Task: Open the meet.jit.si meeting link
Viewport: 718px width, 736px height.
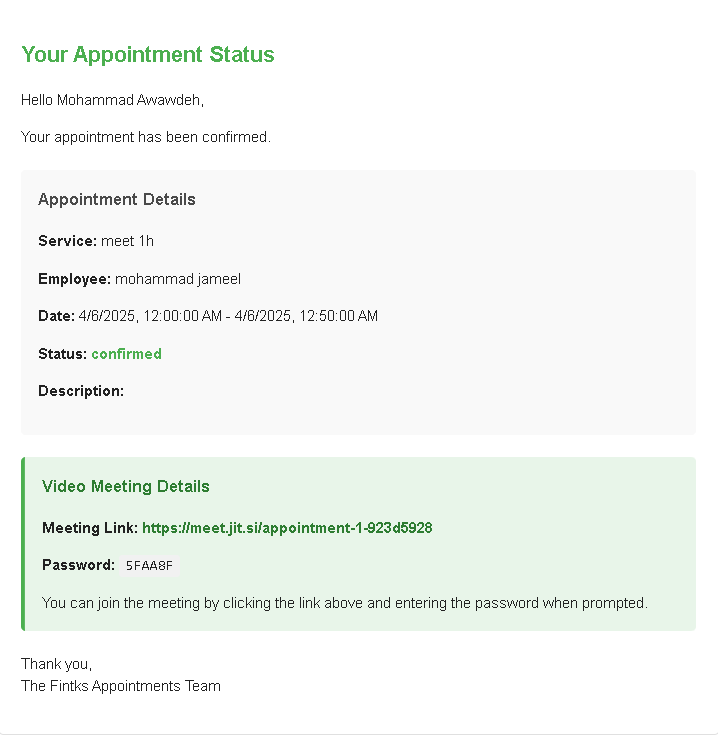Action: (x=287, y=528)
